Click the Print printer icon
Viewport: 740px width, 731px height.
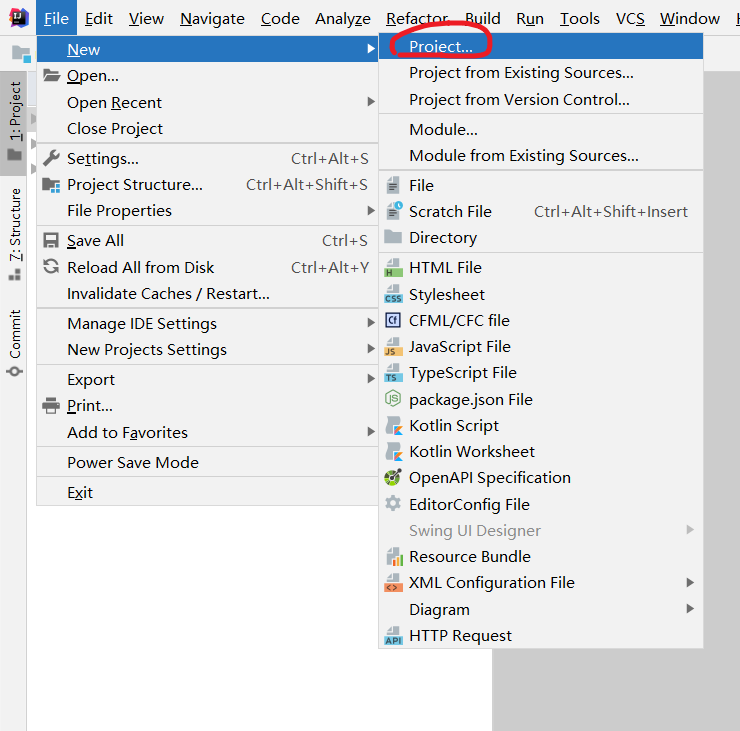(x=51, y=405)
